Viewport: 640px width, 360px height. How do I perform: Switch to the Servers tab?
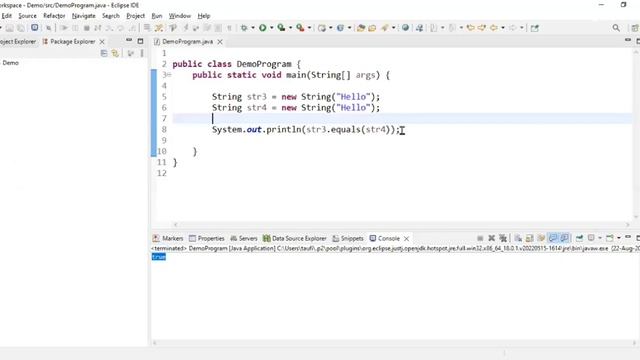(244, 238)
